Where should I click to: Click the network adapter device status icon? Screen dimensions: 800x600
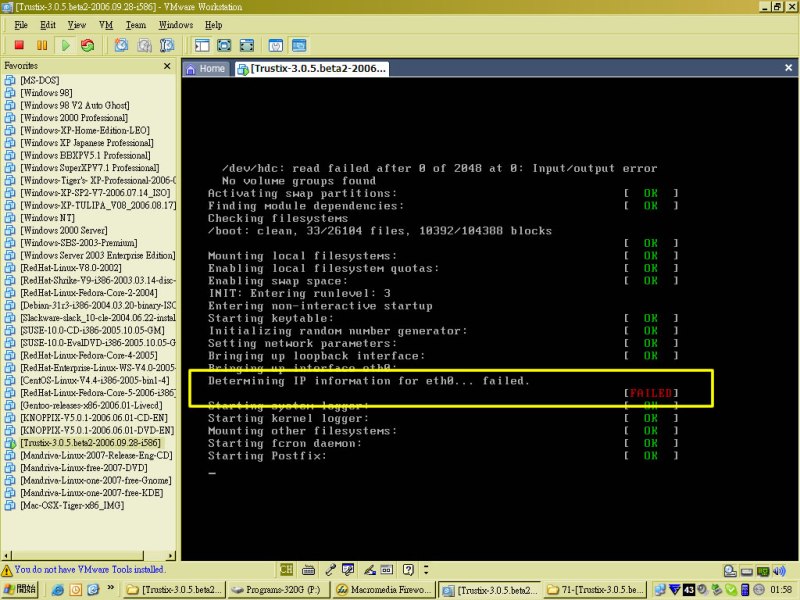pos(763,571)
